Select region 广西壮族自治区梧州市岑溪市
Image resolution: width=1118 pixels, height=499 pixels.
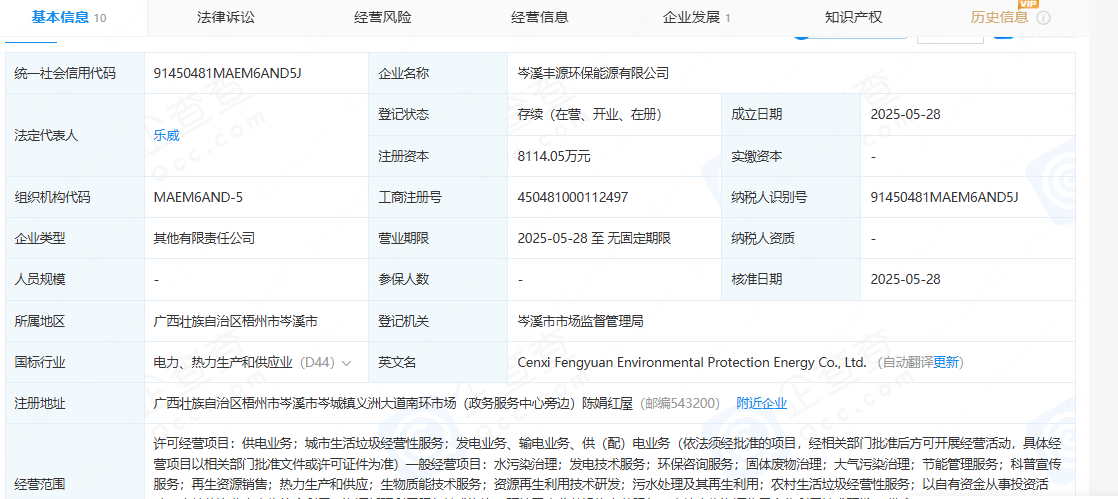coord(235,321)
